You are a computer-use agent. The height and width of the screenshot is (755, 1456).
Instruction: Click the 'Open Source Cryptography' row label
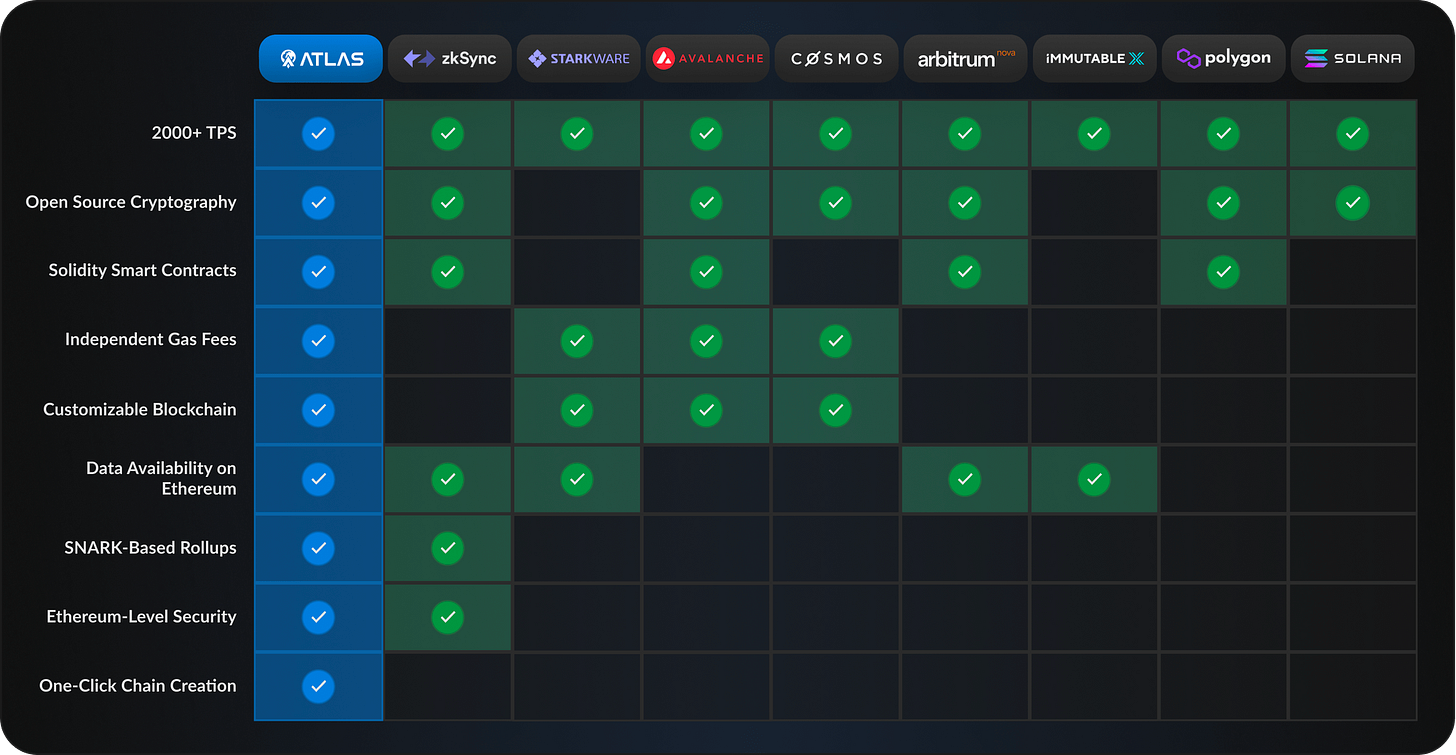[131, 202]
